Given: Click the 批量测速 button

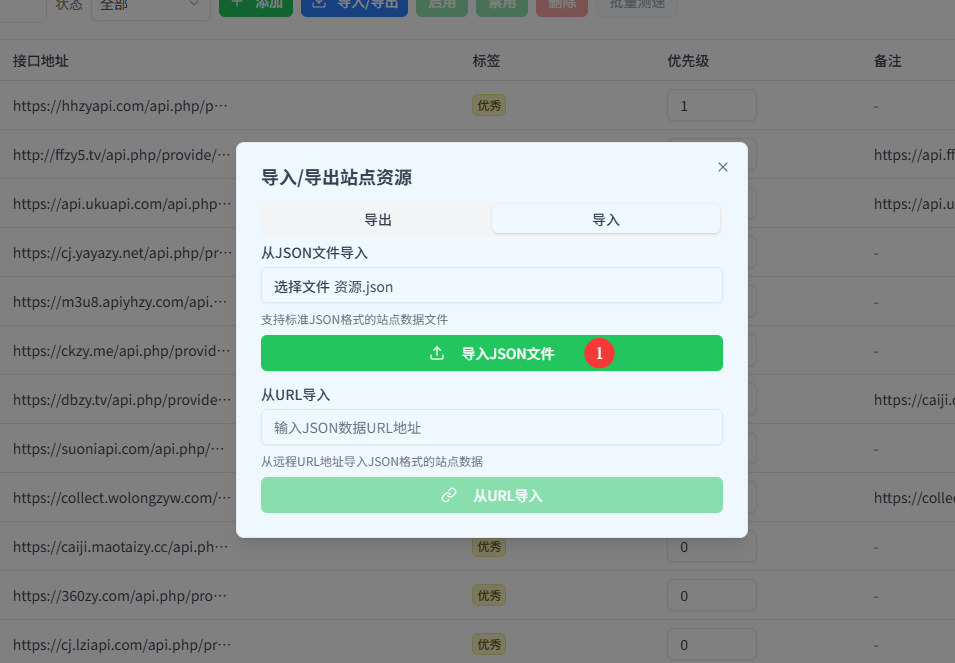Looking at the screenshot, I should click(x=636, y=6).
